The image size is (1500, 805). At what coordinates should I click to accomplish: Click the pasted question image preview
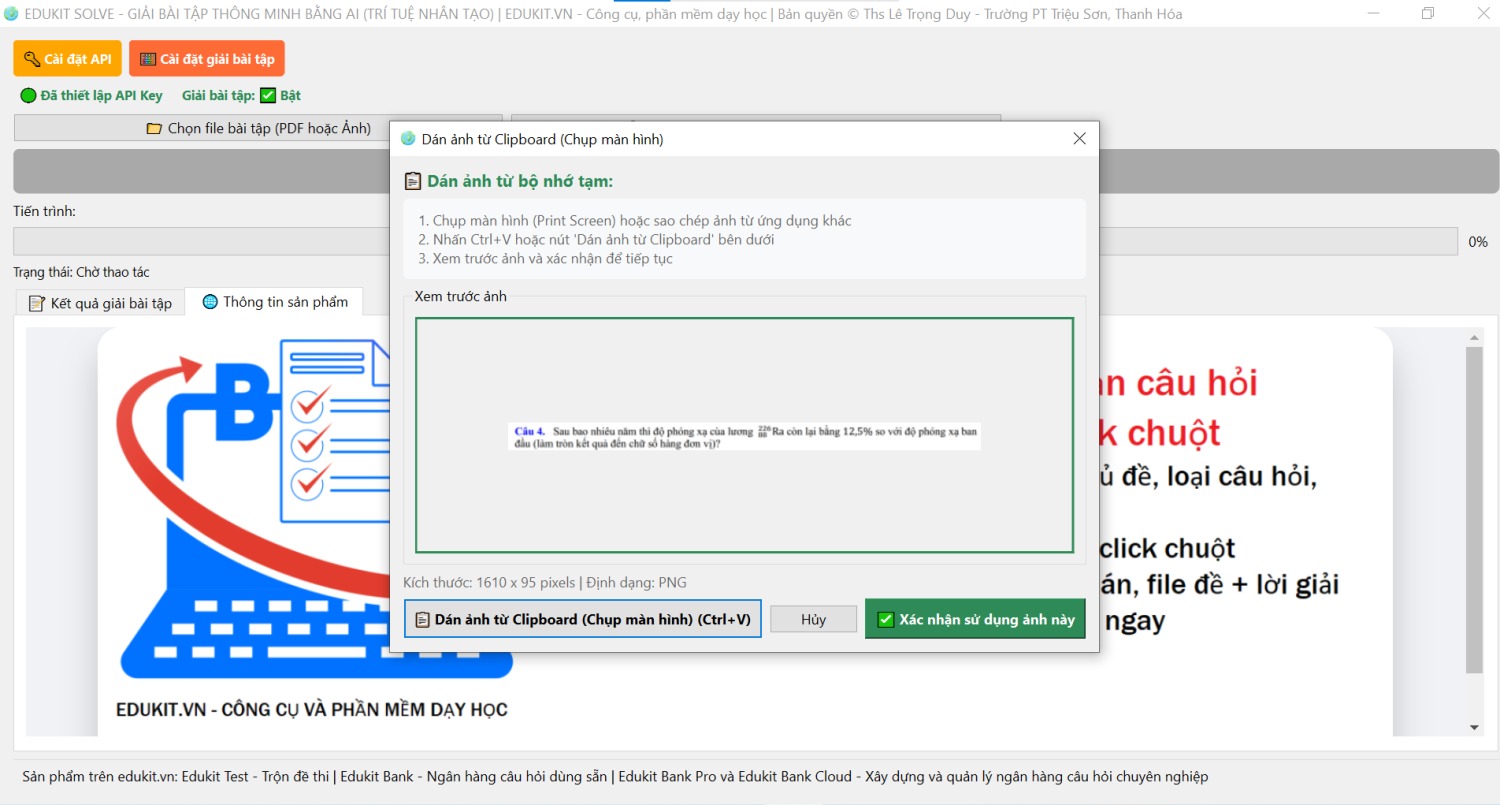click(x=744, y=436)
